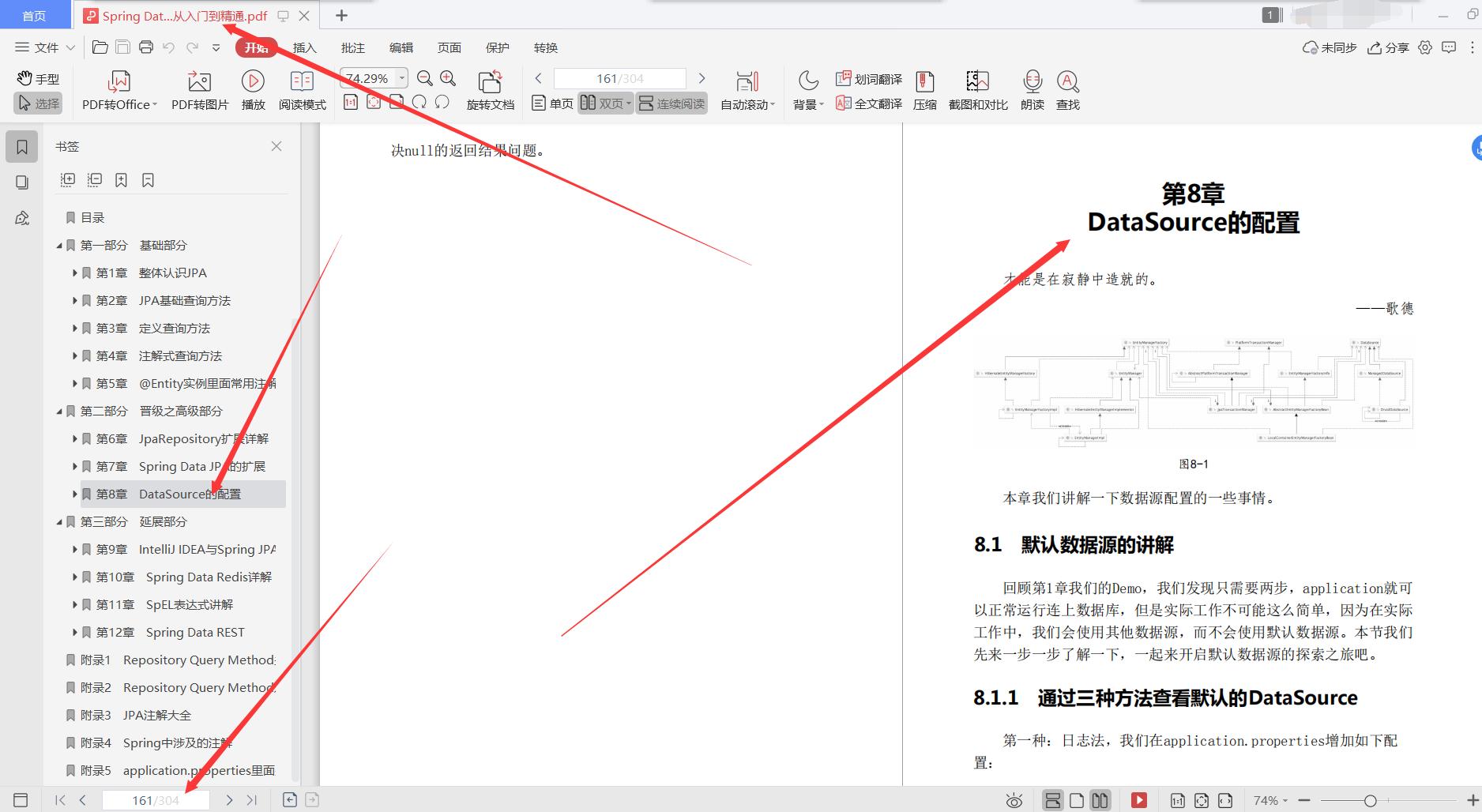Expand 第8章 DataSource的配置 bookmark

tap(75, 494)
